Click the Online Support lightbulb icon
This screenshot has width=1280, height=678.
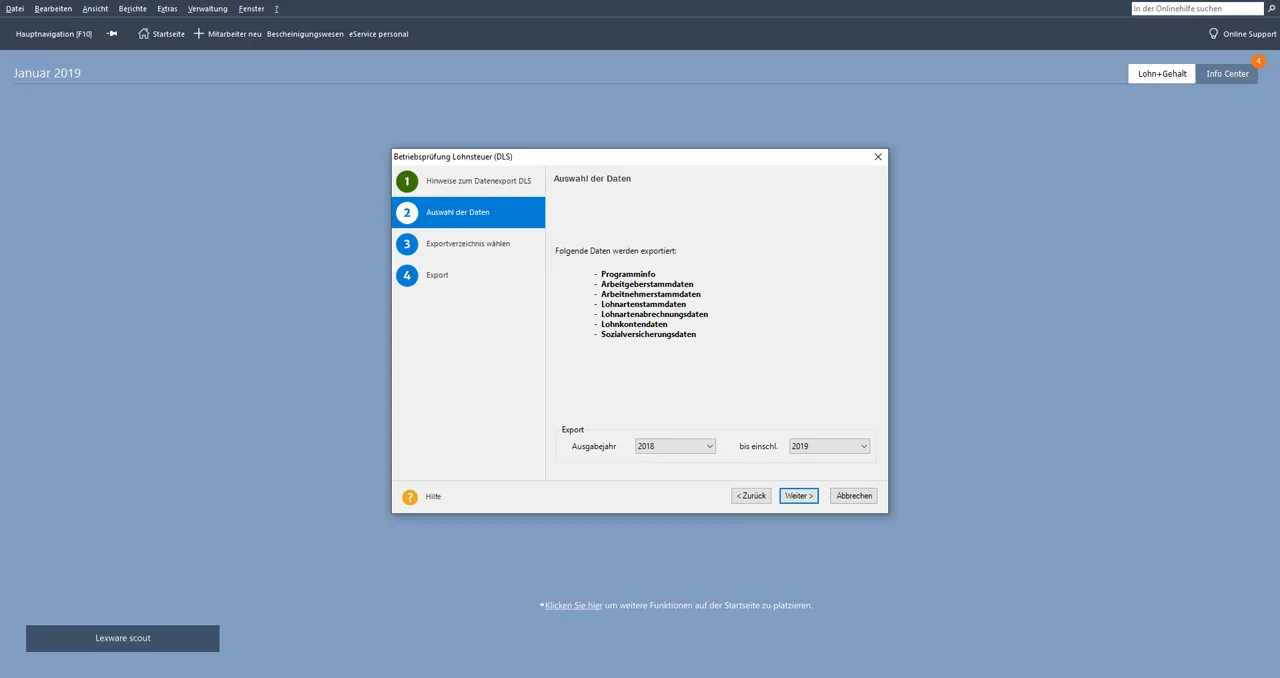[x=1214, y=34]
